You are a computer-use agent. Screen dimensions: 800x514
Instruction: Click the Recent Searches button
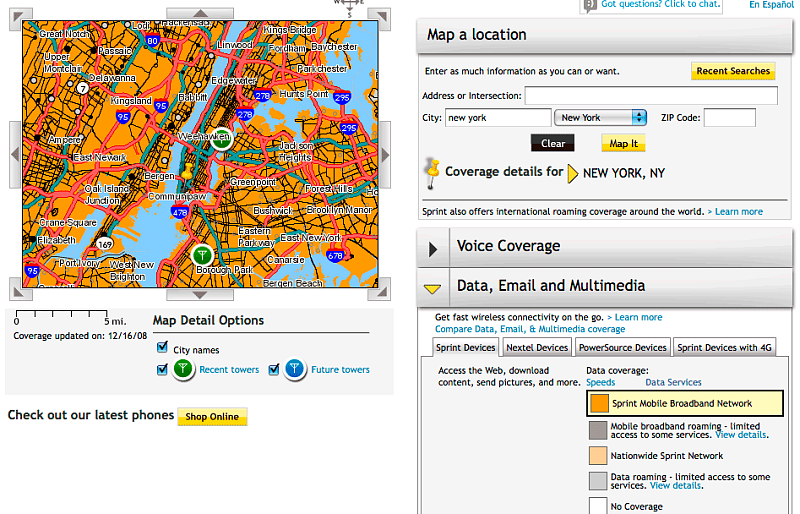(733, 71)
